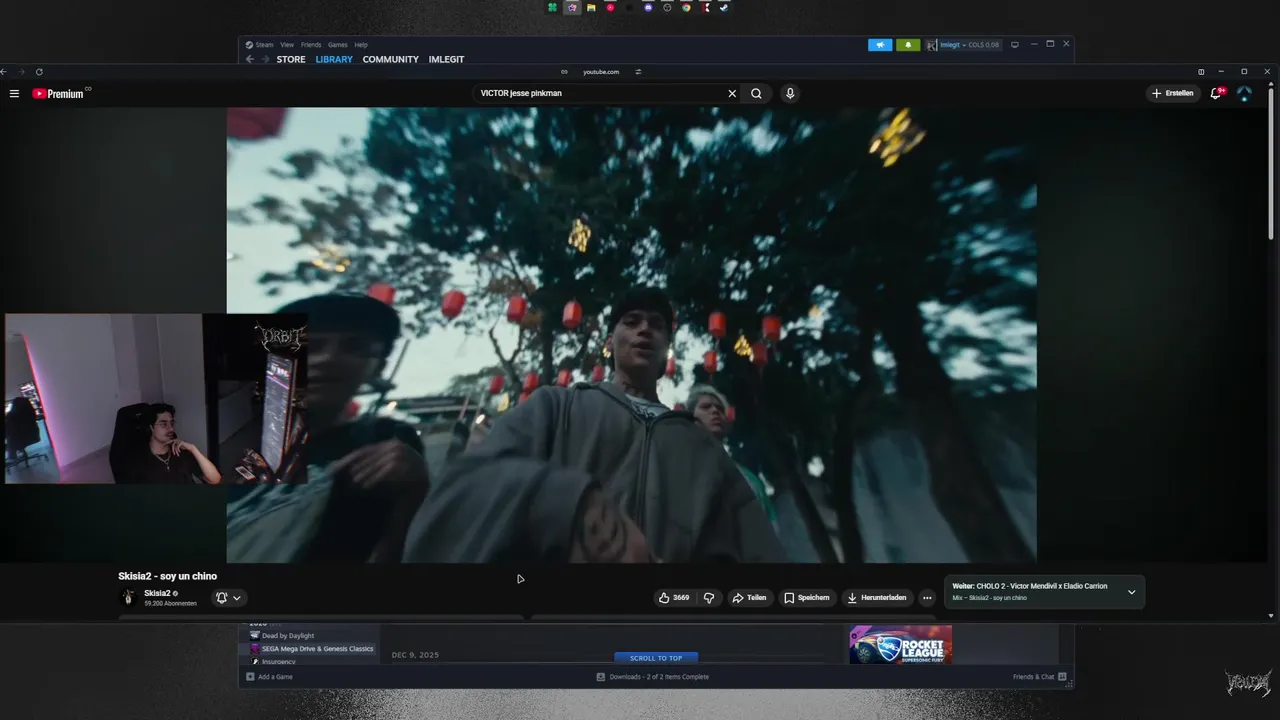
Task: Open the Friends menu in Steam
Action: pos(311,45)
